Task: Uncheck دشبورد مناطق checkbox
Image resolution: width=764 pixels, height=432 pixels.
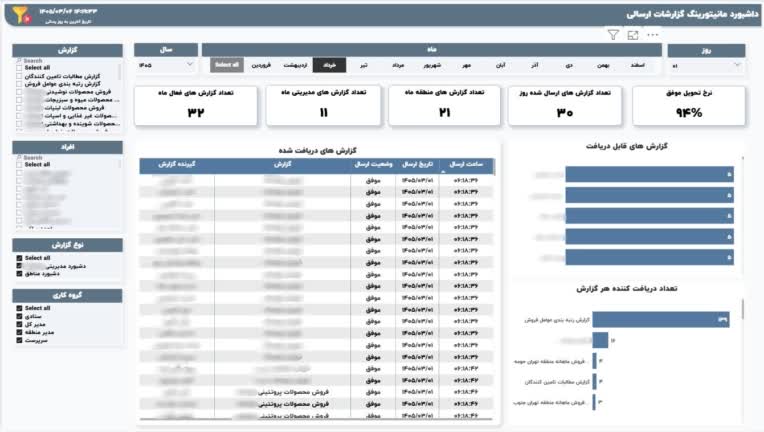Action: pos(19,274)
